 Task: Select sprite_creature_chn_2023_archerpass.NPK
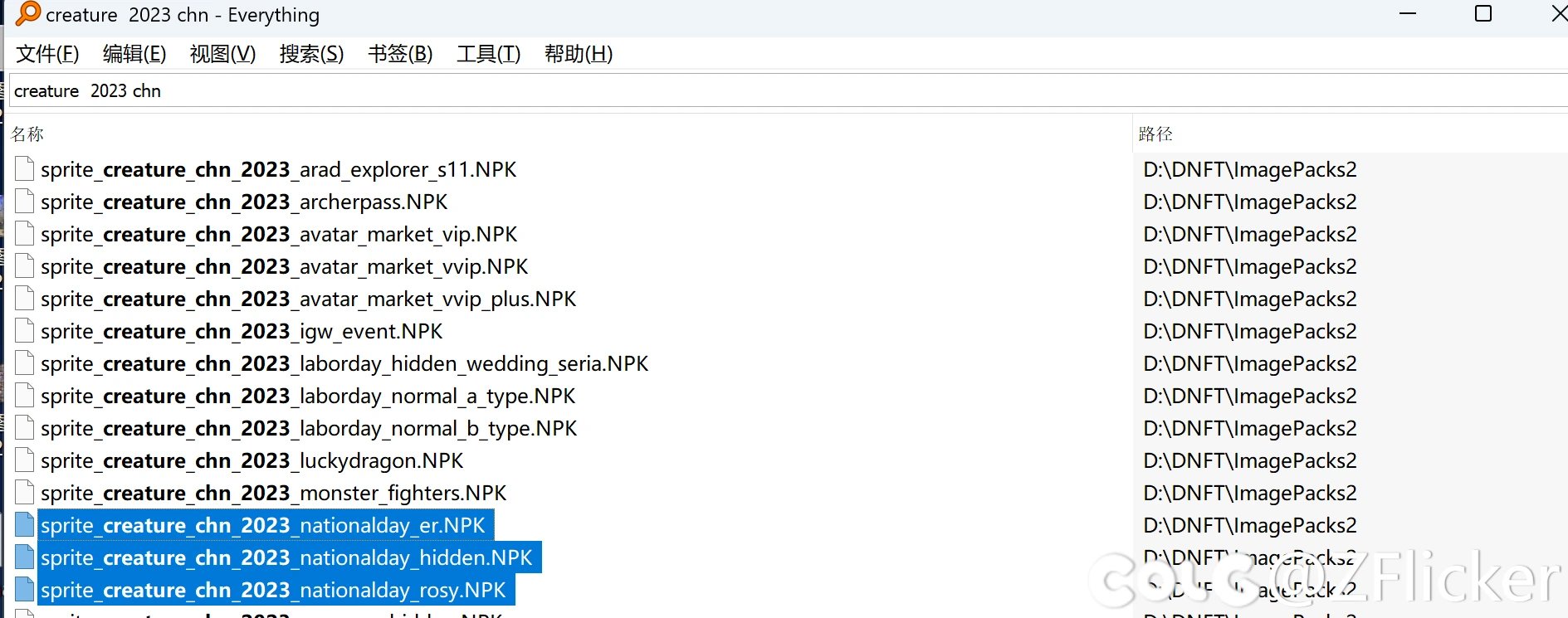pos(244,202)
